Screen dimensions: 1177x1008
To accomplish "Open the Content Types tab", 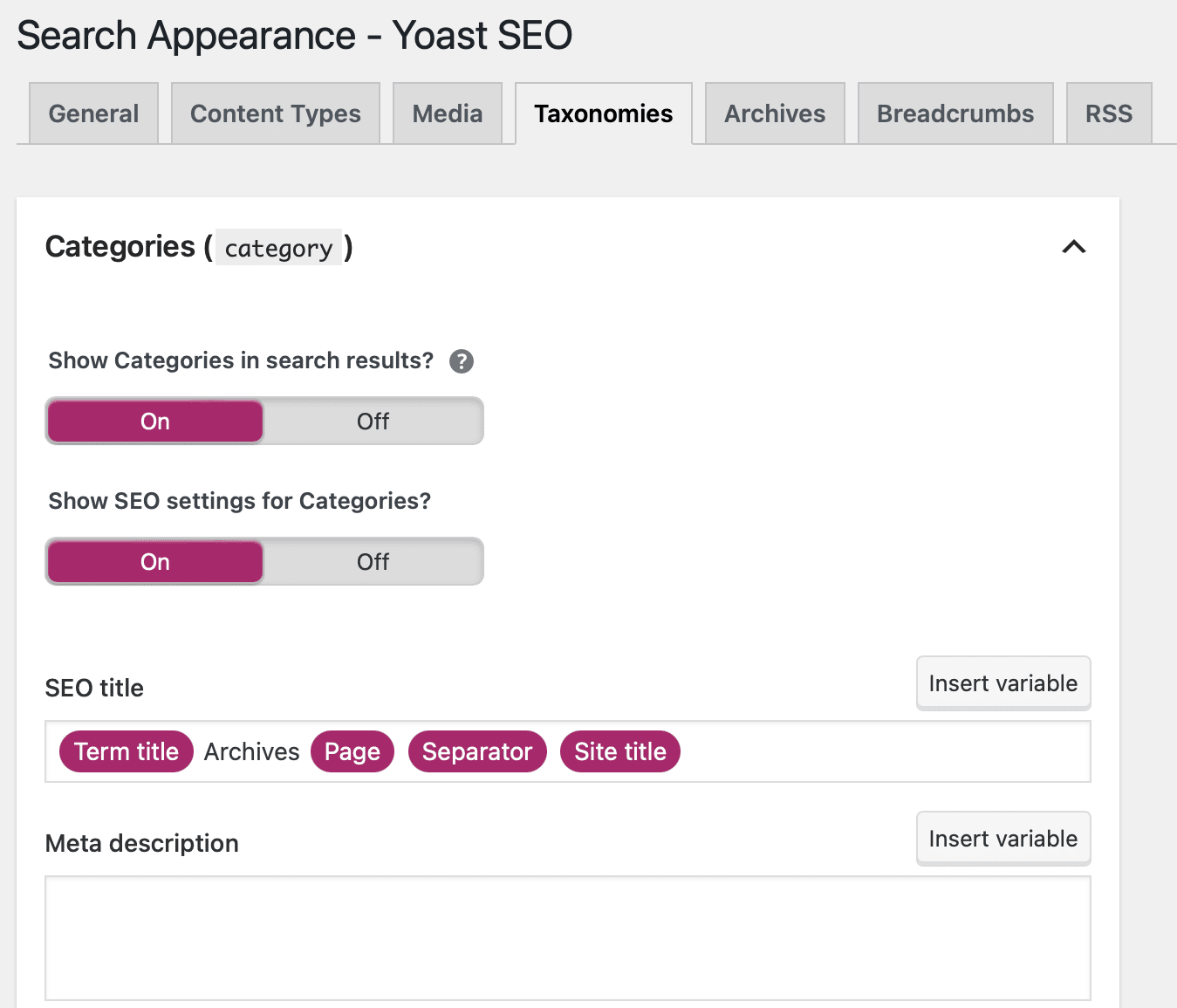I will click(275, 113).
